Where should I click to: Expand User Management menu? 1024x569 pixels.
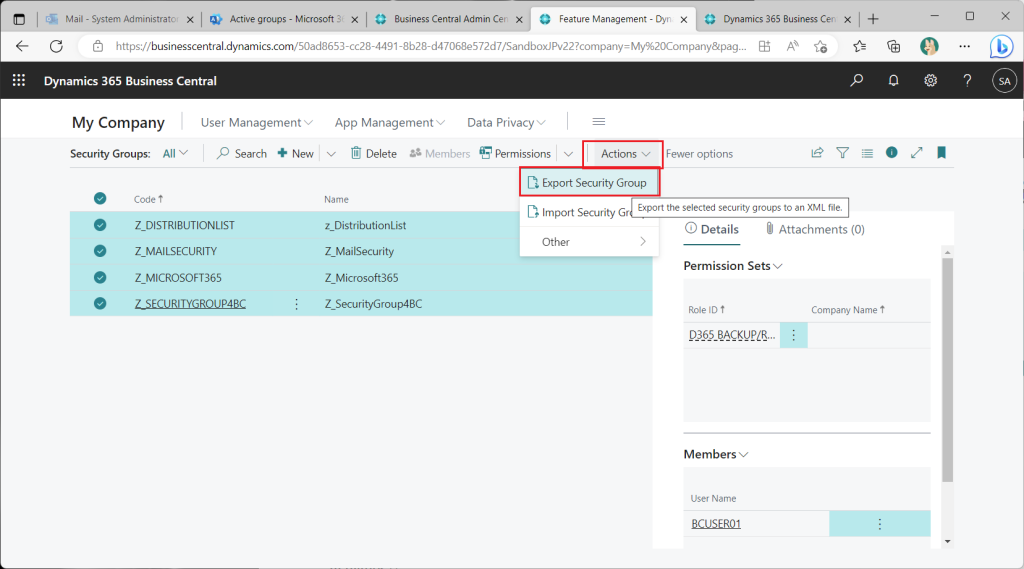(x=257, y=122)
